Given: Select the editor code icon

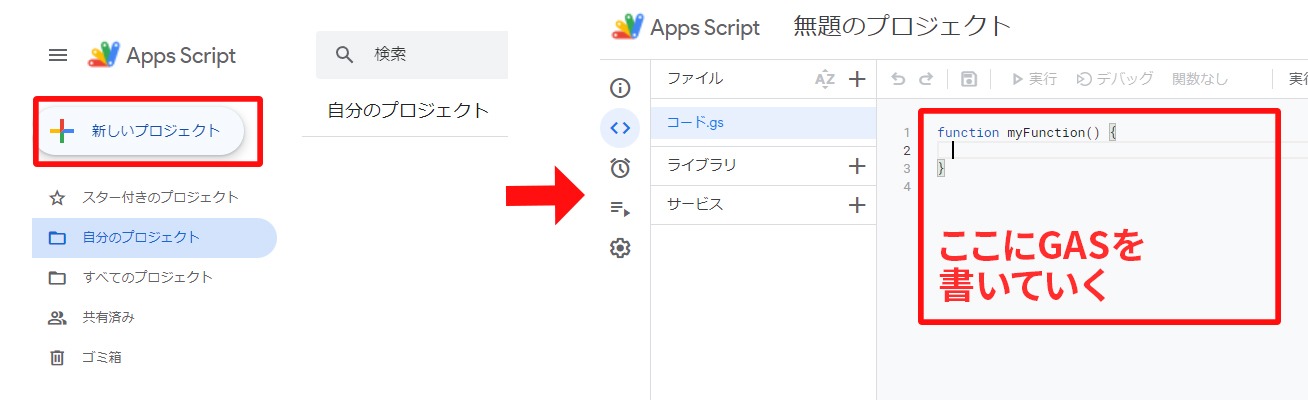Looking at the screenshot, I should (620, 127).
